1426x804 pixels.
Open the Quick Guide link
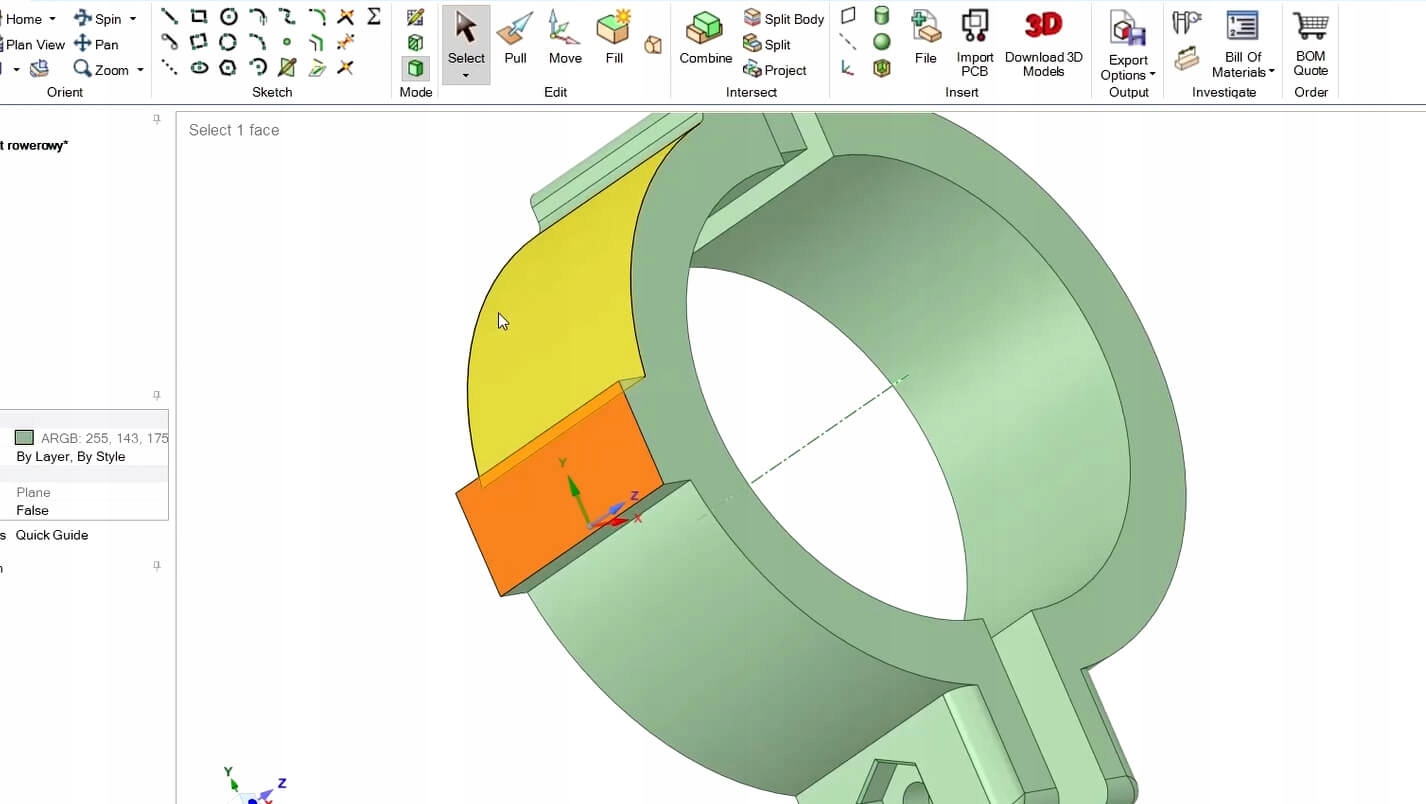(52, 535)
